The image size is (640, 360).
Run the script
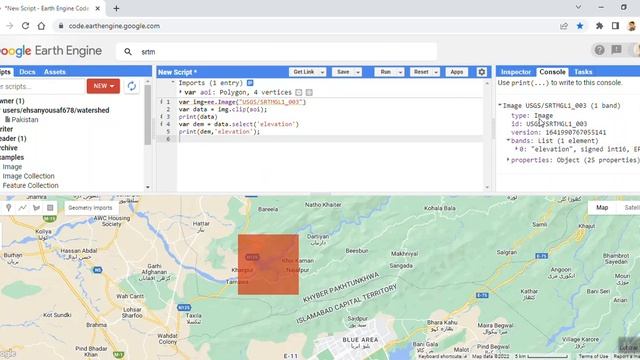coord(385,72)
